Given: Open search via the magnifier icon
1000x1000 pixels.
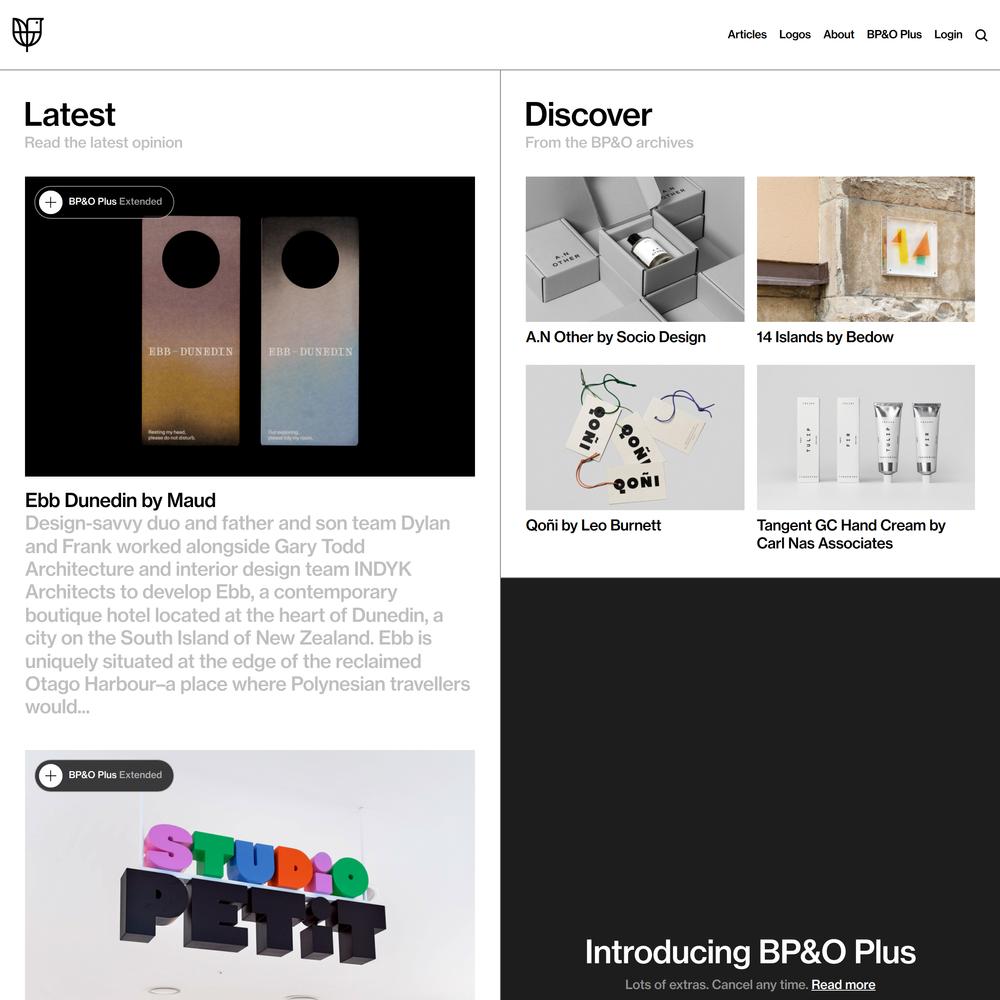Looking at the screenshot, I should tap(981, 35).
